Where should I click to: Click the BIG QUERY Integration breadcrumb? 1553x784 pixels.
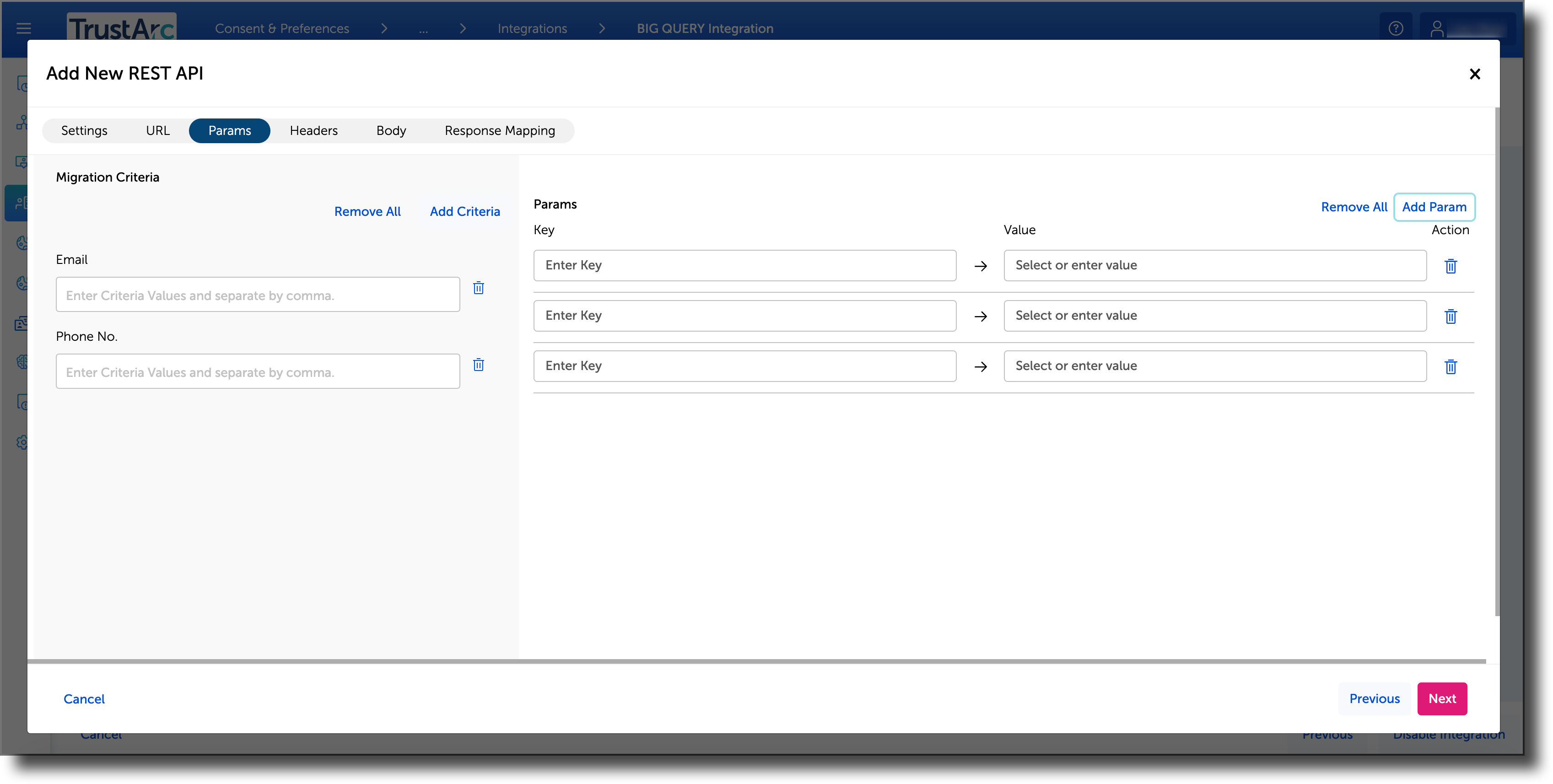(x=705, y=28)
